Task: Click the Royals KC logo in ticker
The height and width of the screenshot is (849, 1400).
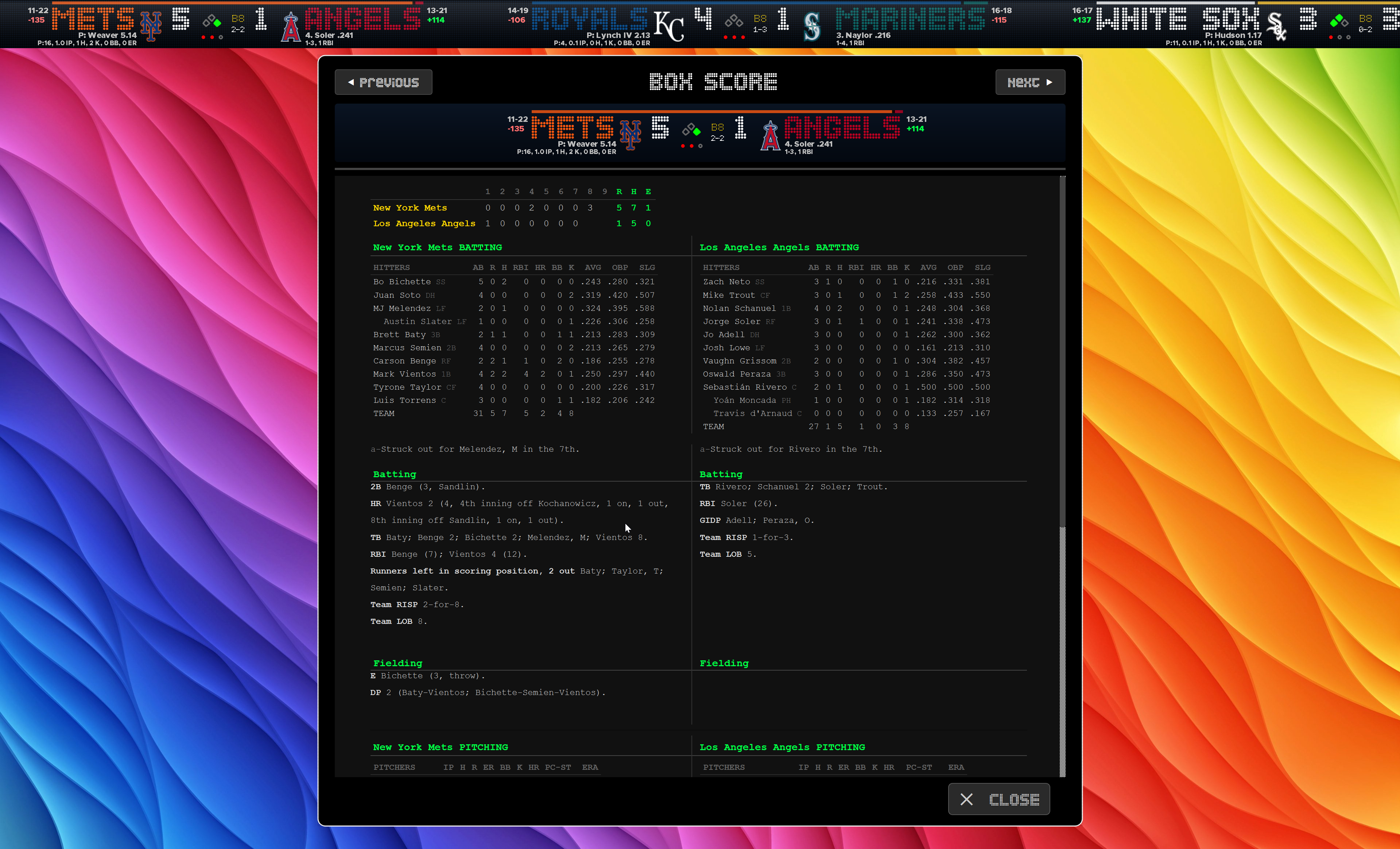Action: 669,26
